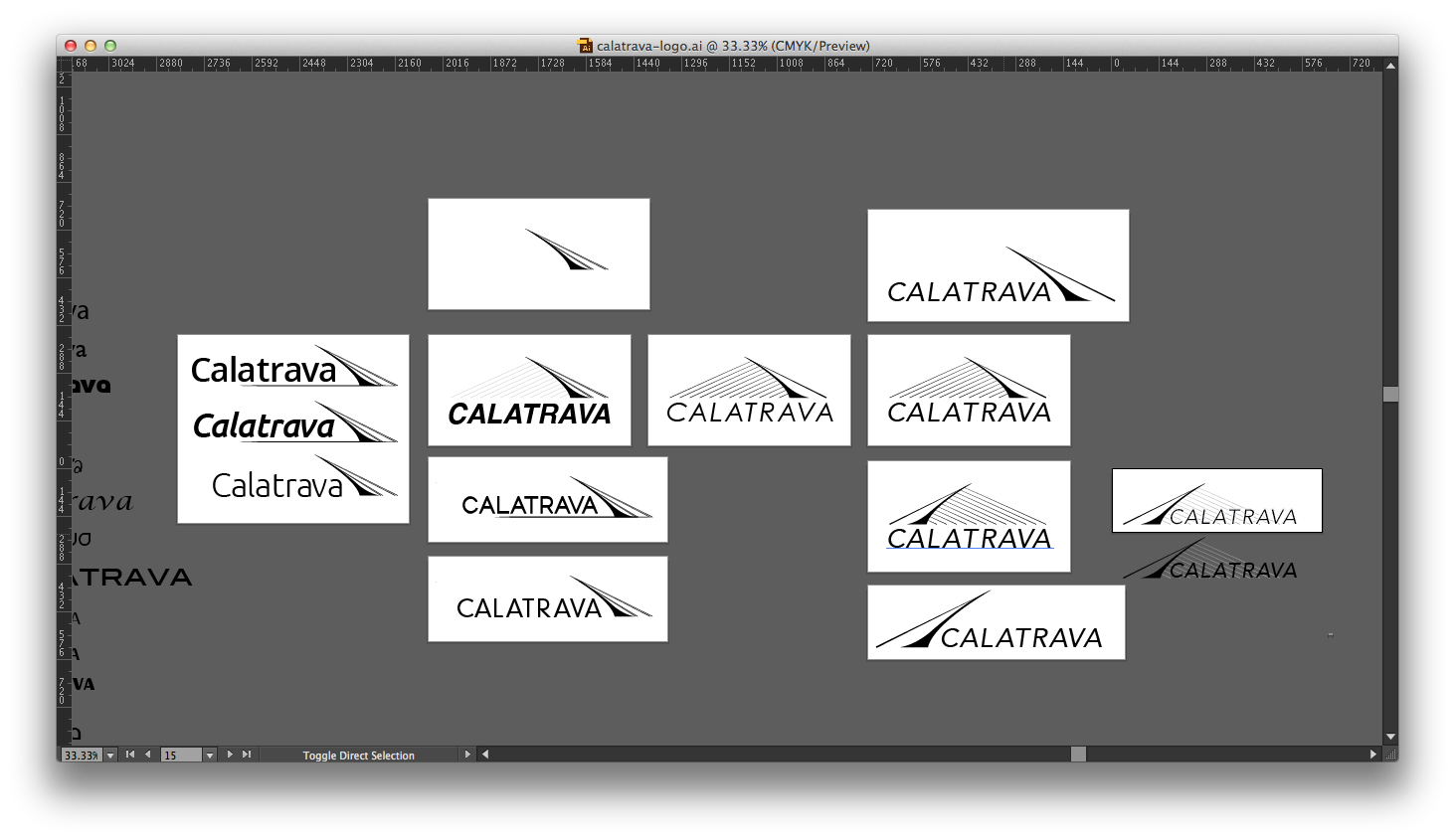The height and width of the screenshot is (840, 1455).
Task: Select the wide artboard with the mirrored sweeping mark
Action: click(996, 622)
